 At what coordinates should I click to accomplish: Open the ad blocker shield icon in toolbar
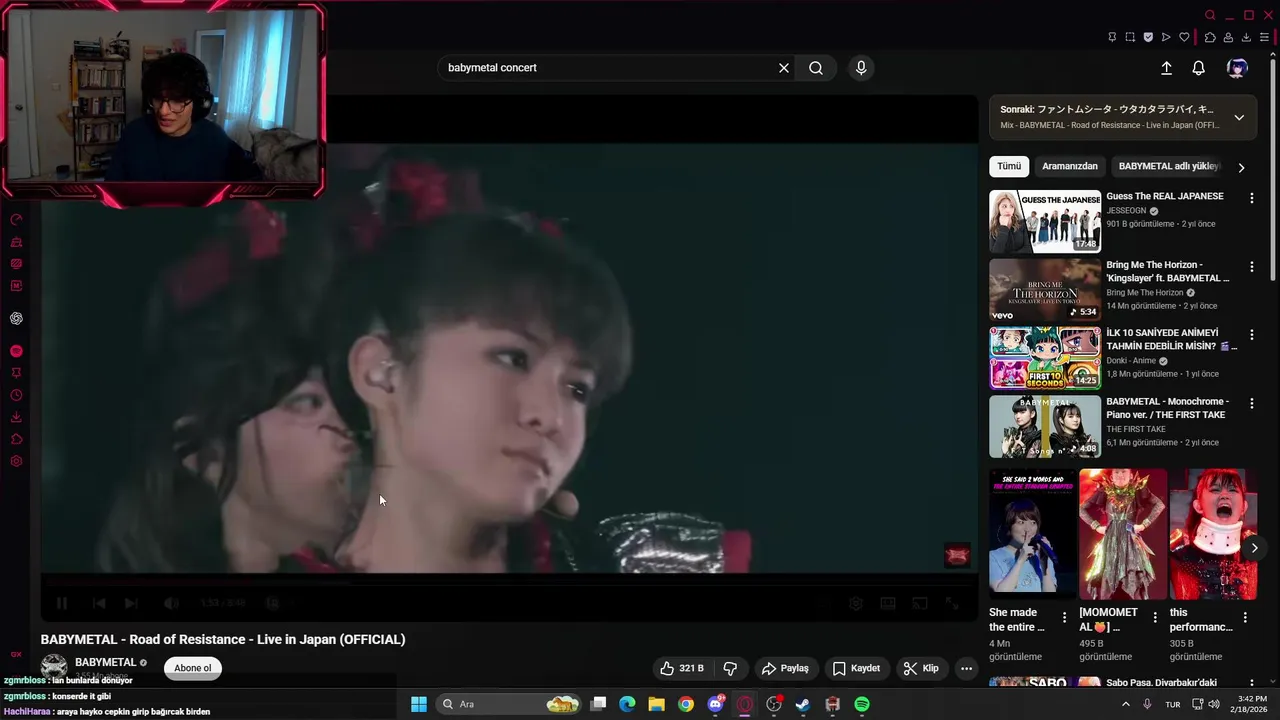click(1148, 37)
